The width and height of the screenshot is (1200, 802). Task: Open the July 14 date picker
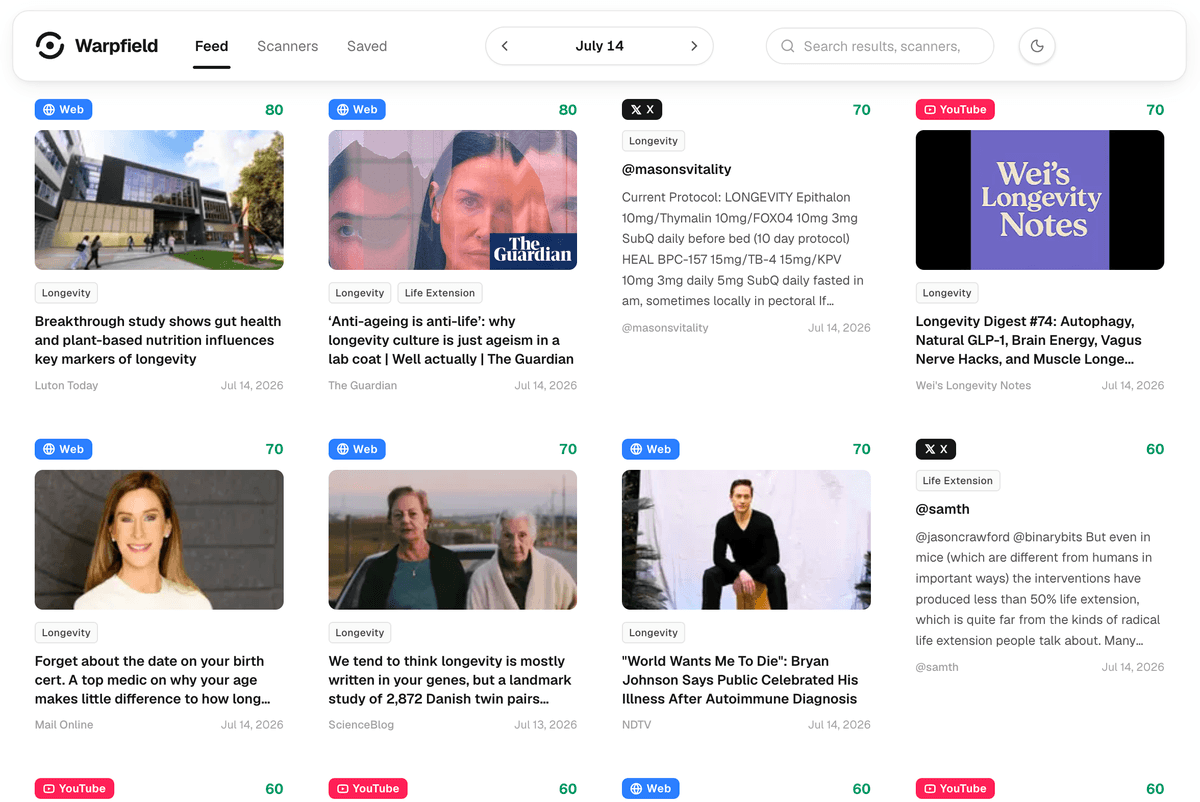599,46
